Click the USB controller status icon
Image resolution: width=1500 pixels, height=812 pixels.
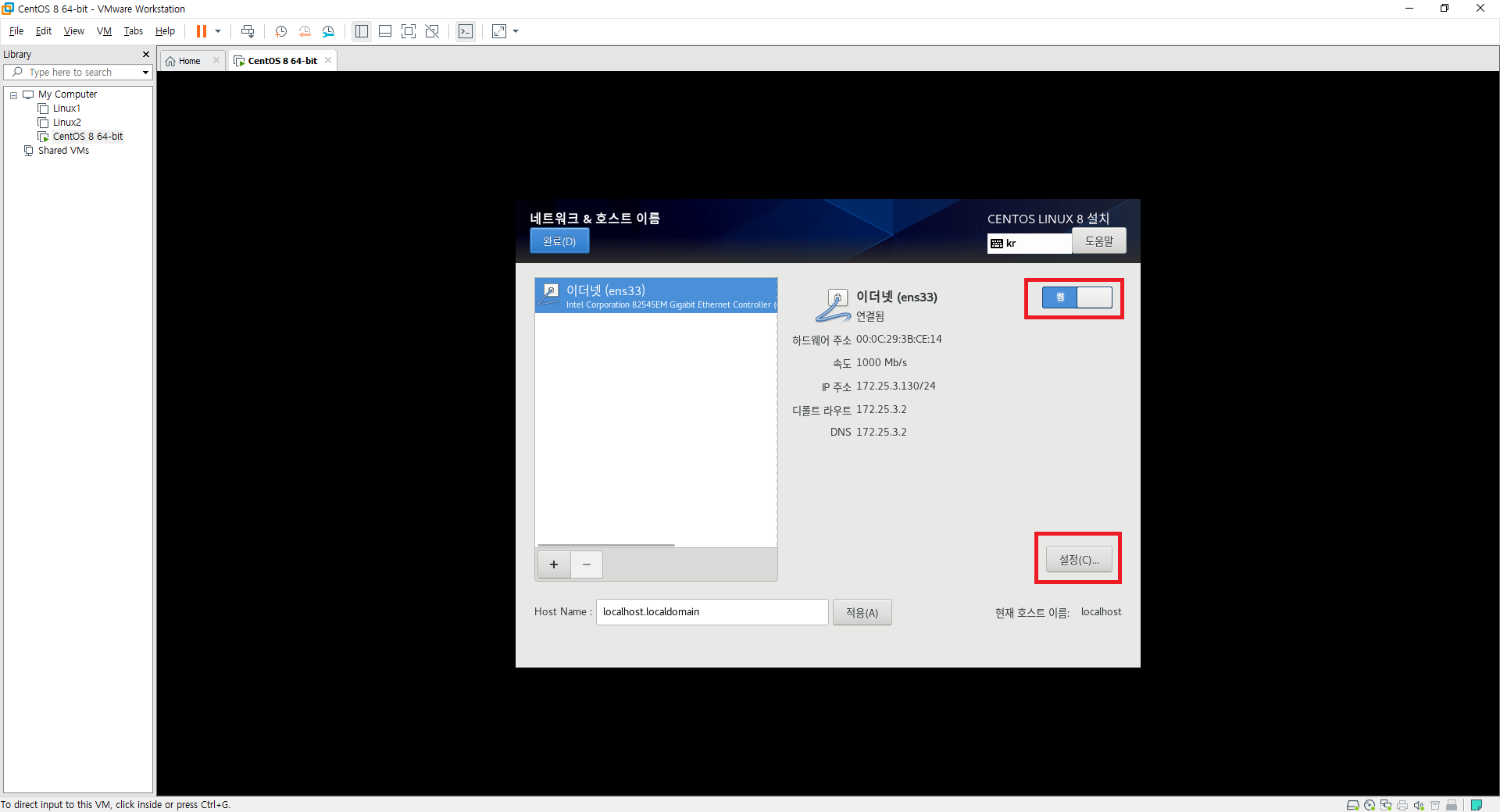(x=1452, y=805)
